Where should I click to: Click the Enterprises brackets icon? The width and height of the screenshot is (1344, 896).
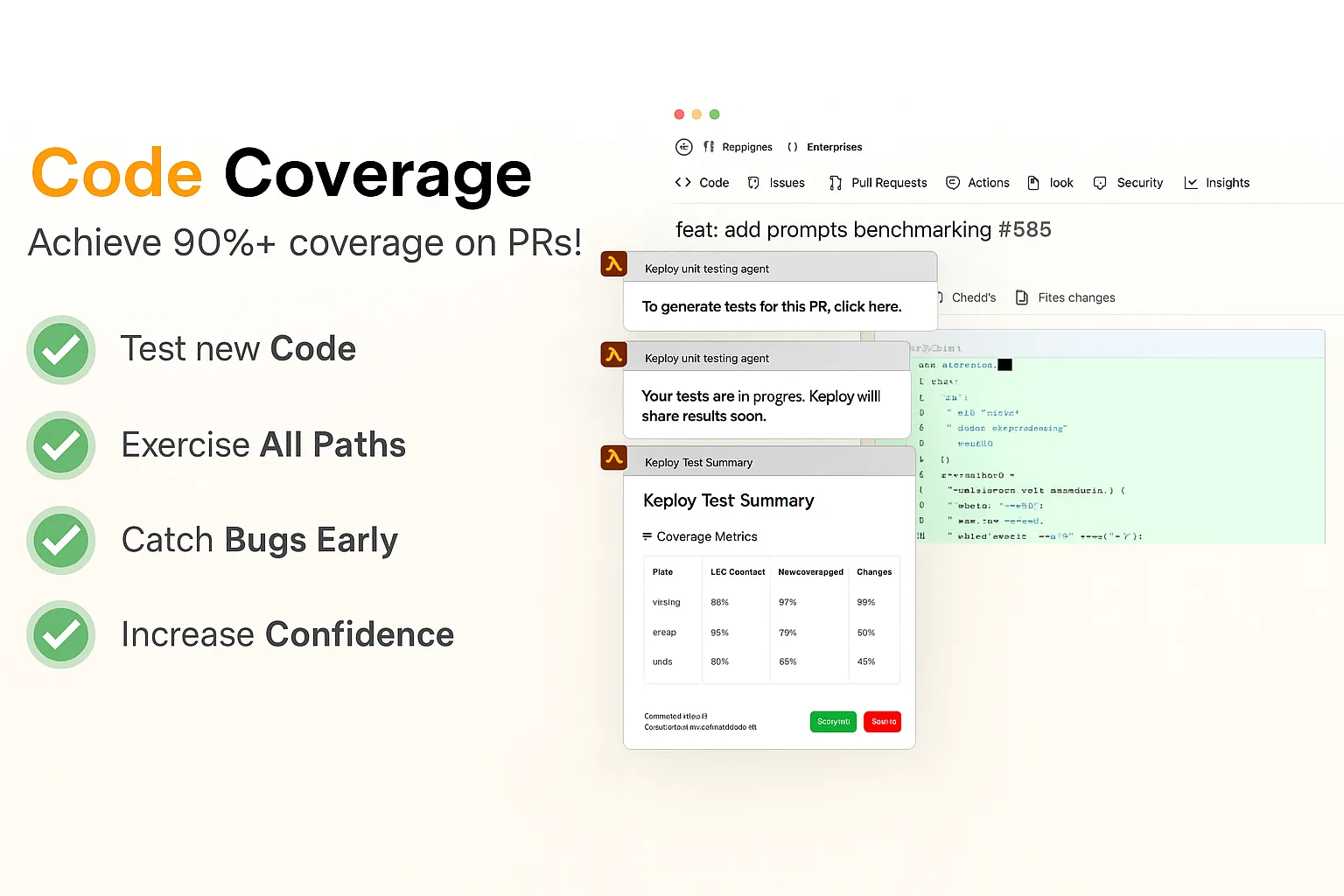pyautogui.click(x=793, y=147)
